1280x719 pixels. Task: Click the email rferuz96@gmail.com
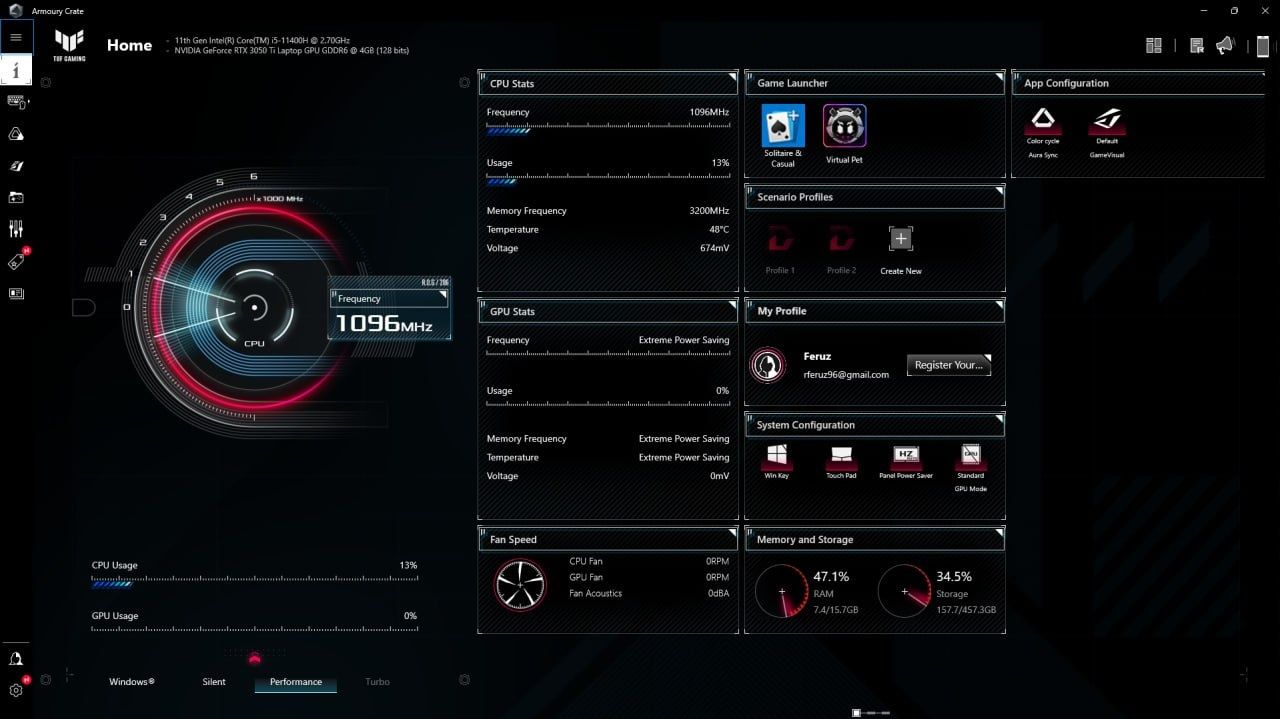[x=846, y=375]
